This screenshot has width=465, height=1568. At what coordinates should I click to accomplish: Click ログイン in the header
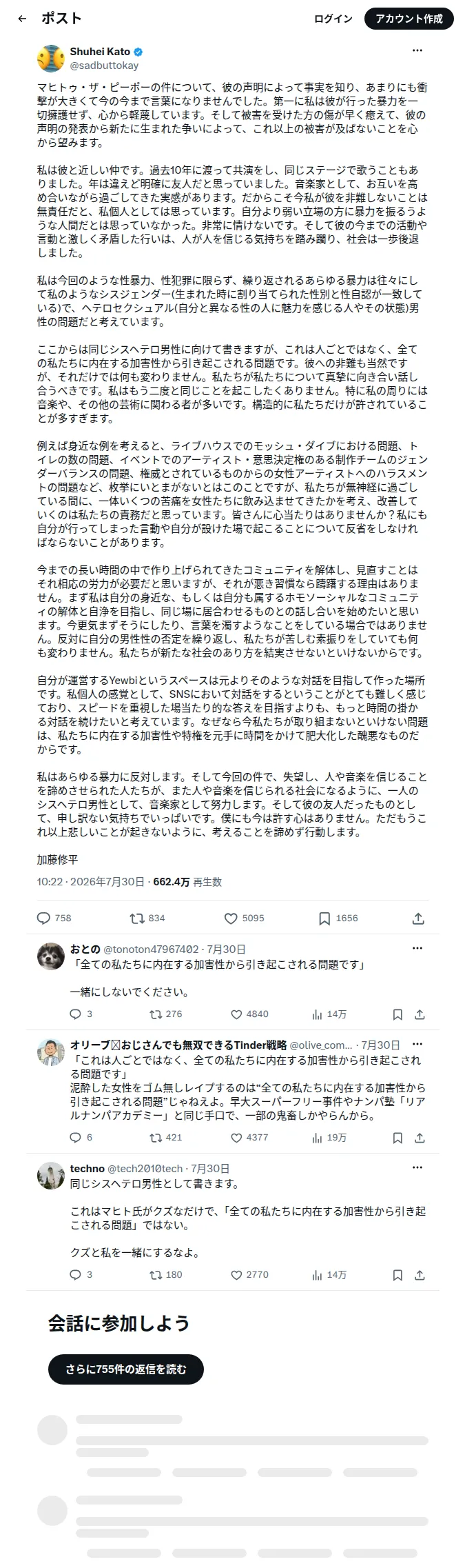333,19
